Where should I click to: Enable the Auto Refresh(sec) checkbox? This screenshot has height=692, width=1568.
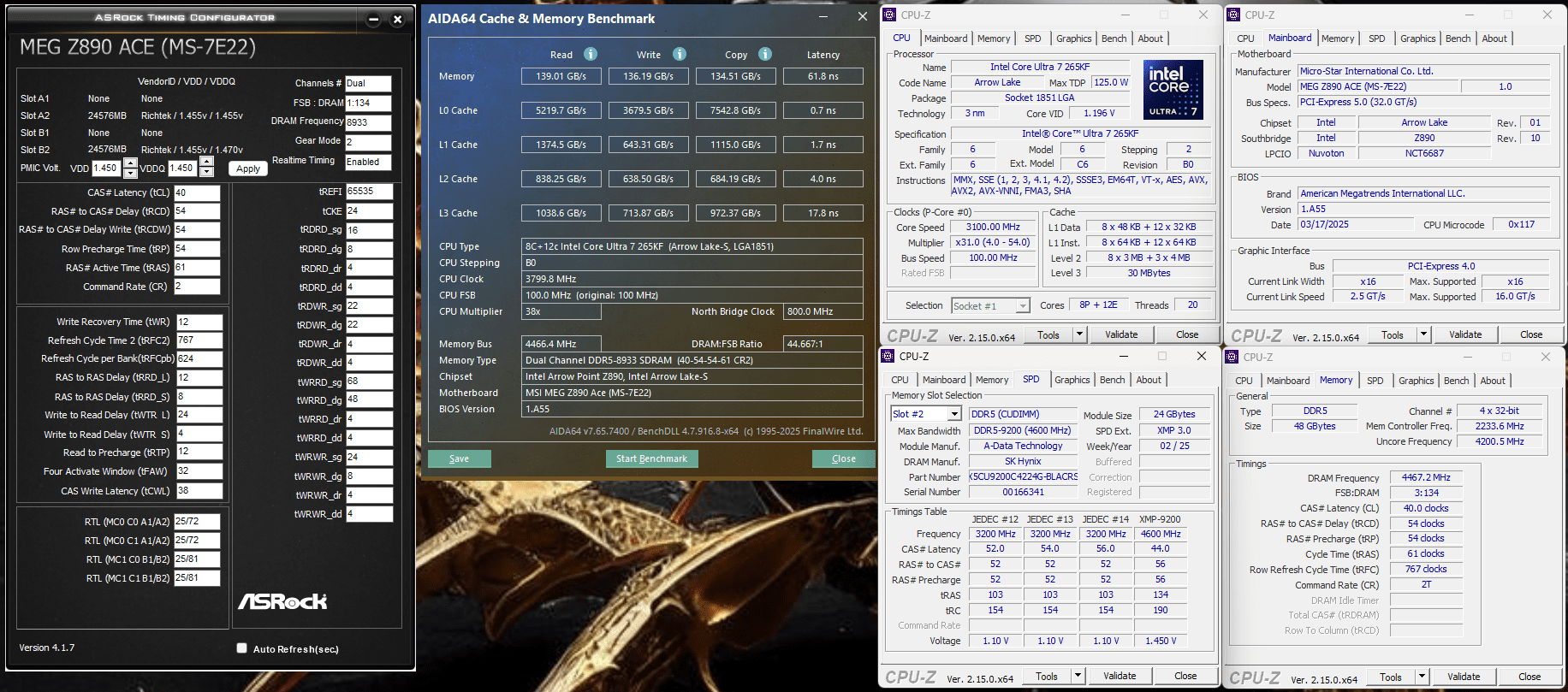pyautogui.click(x=242, y=648)
